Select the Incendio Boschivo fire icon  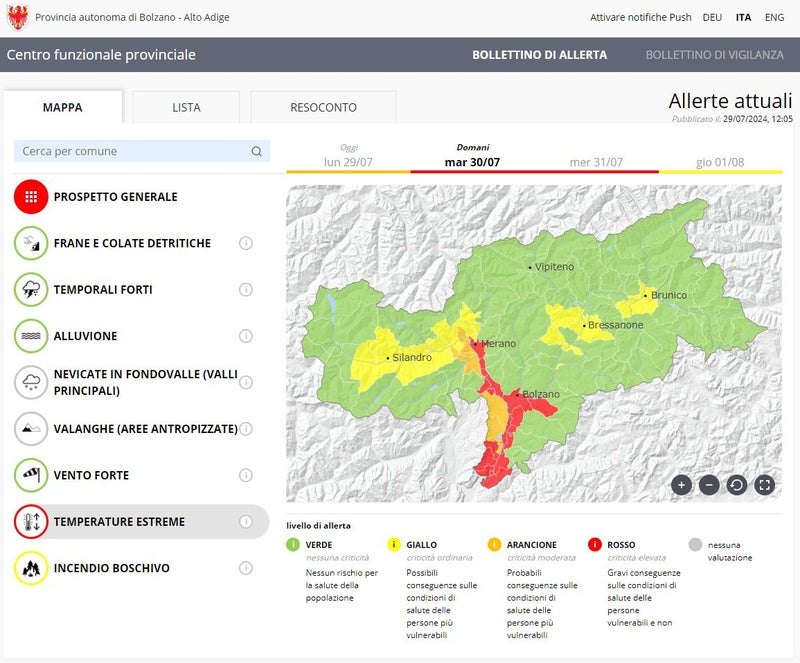31,568
